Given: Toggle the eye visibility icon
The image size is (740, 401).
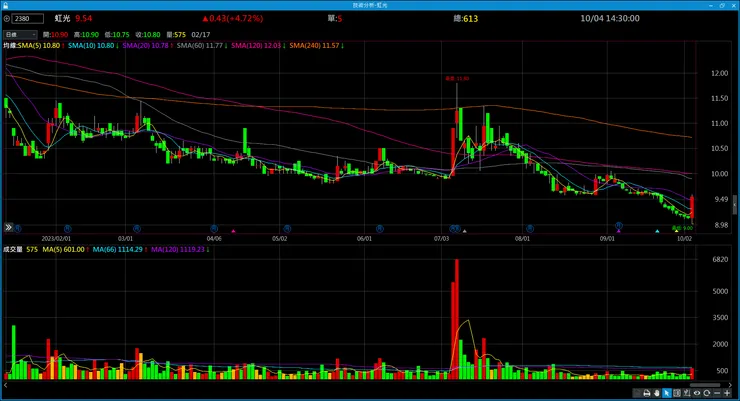Looking at the screenshot, I should (x=697, y=393).
